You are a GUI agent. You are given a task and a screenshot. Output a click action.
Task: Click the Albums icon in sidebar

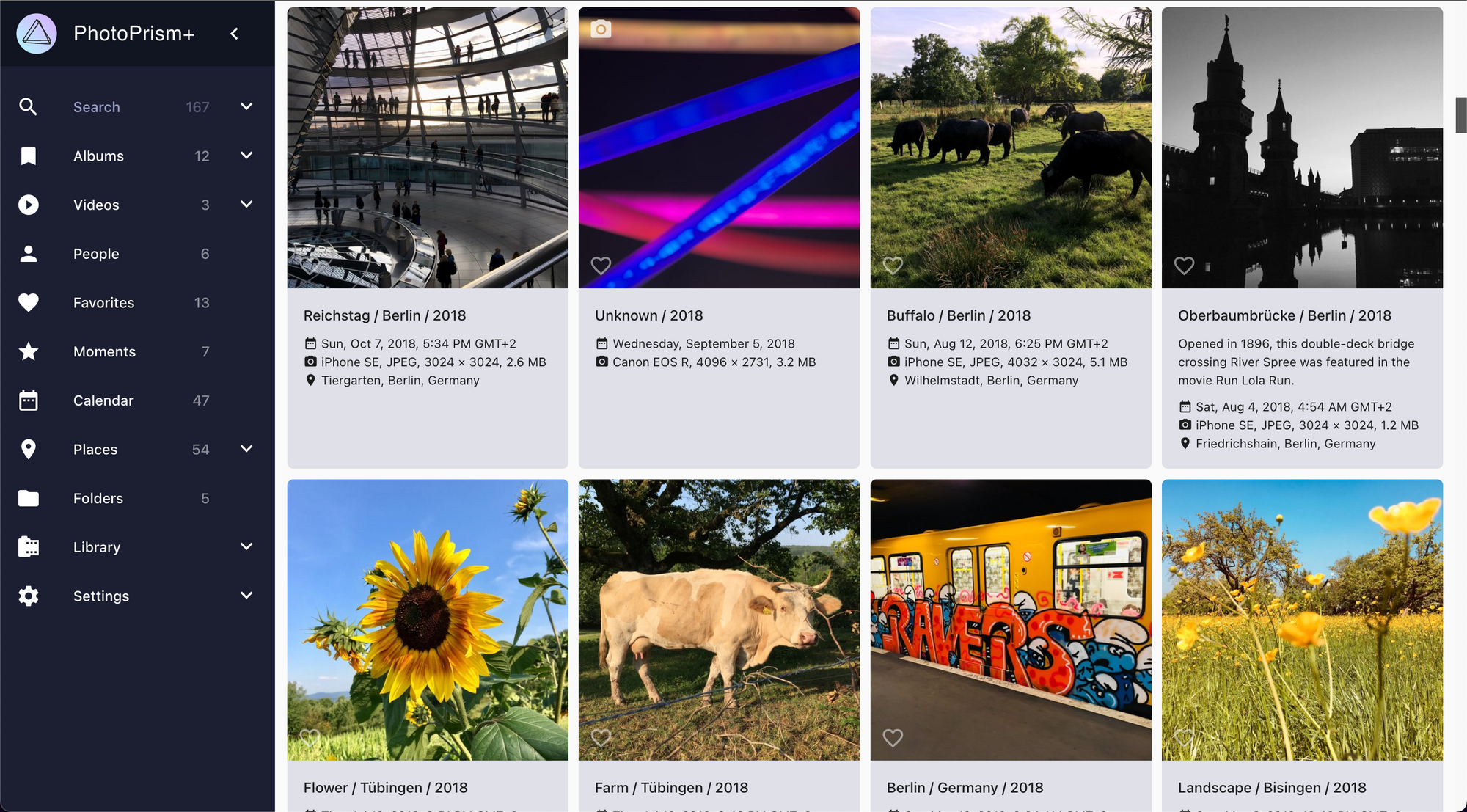click(29, 155)
